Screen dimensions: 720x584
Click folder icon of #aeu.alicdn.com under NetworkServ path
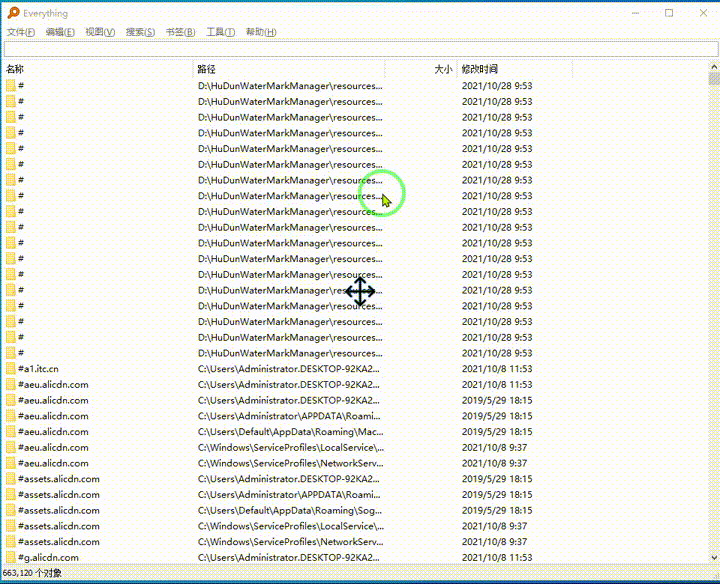(11, 463)
